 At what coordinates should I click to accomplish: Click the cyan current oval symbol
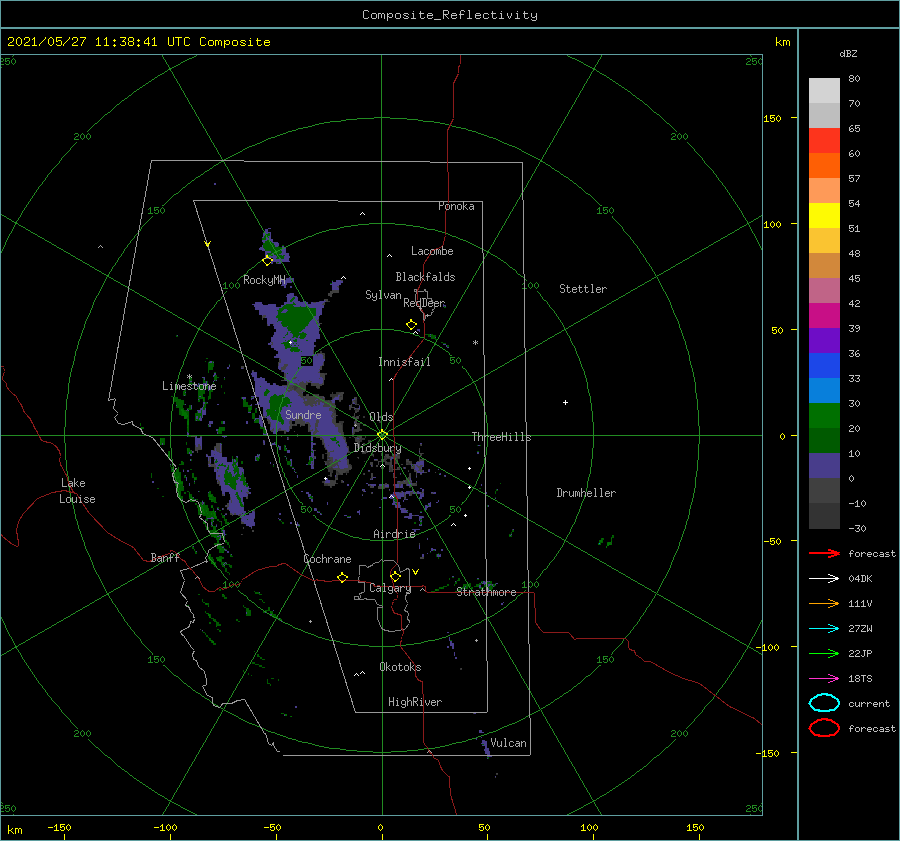pos(824,703)
